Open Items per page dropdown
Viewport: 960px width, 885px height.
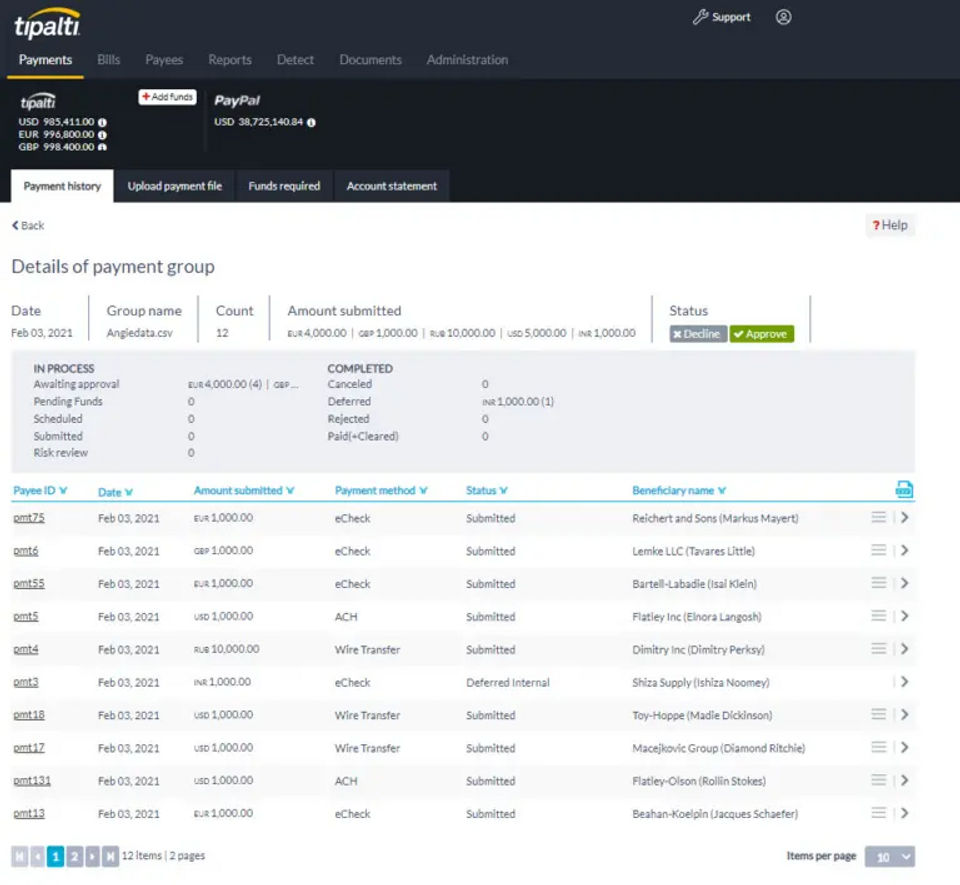(x=890, y=857)
